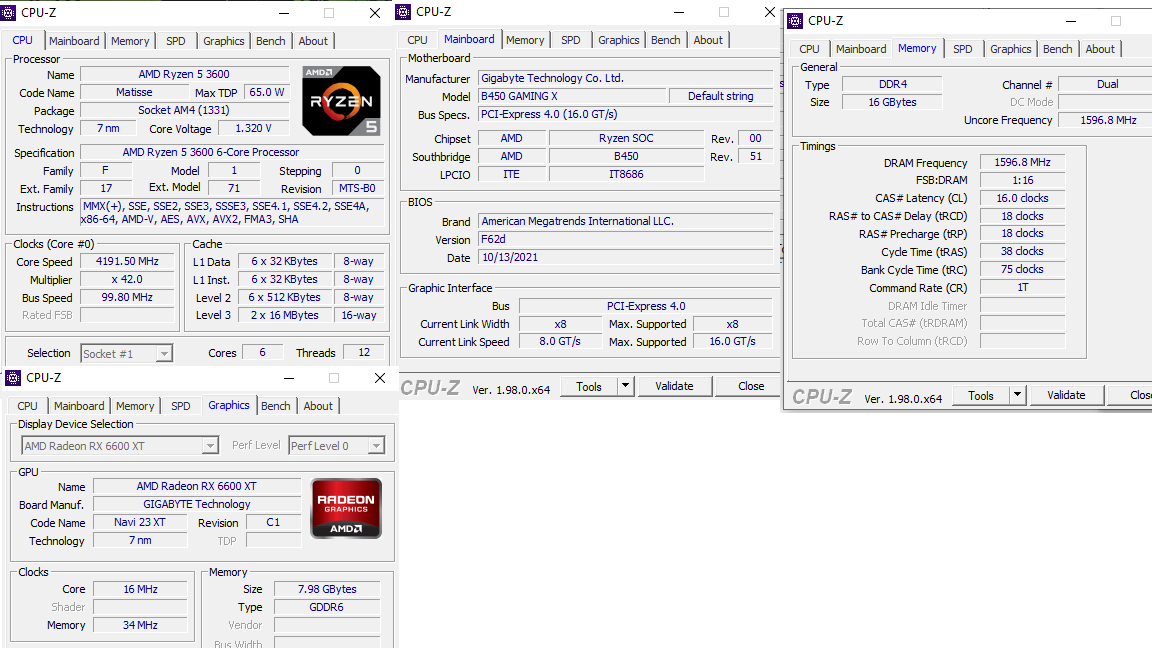Screen dimensions: 1152x648
Task: Open SPD tab in the Mainboard window
Action: (x=570, y=40)
